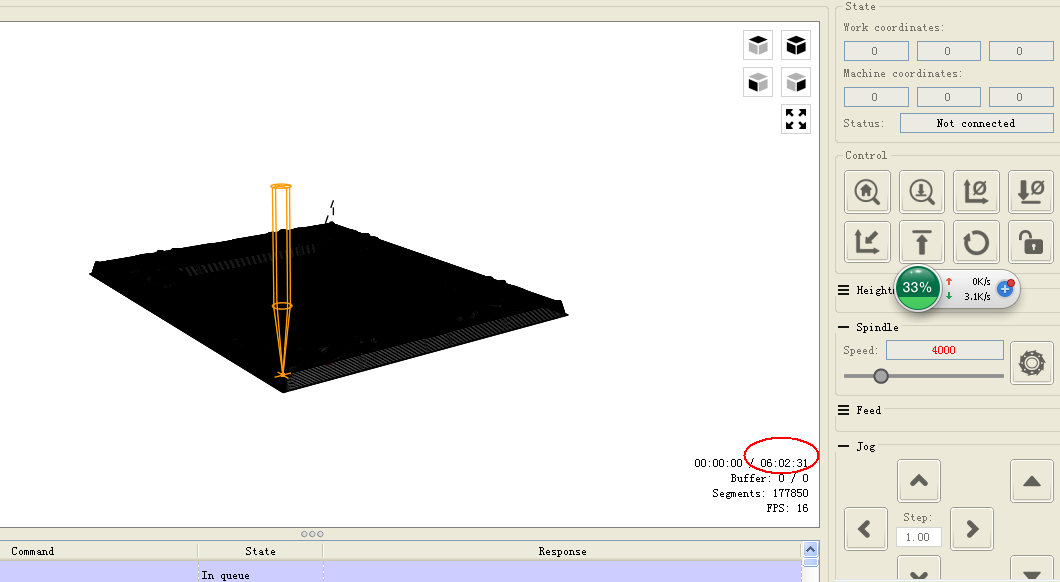Jog right with the X+ arrow
This screenshot has height=582, width=1060.
tap(971, 528)
